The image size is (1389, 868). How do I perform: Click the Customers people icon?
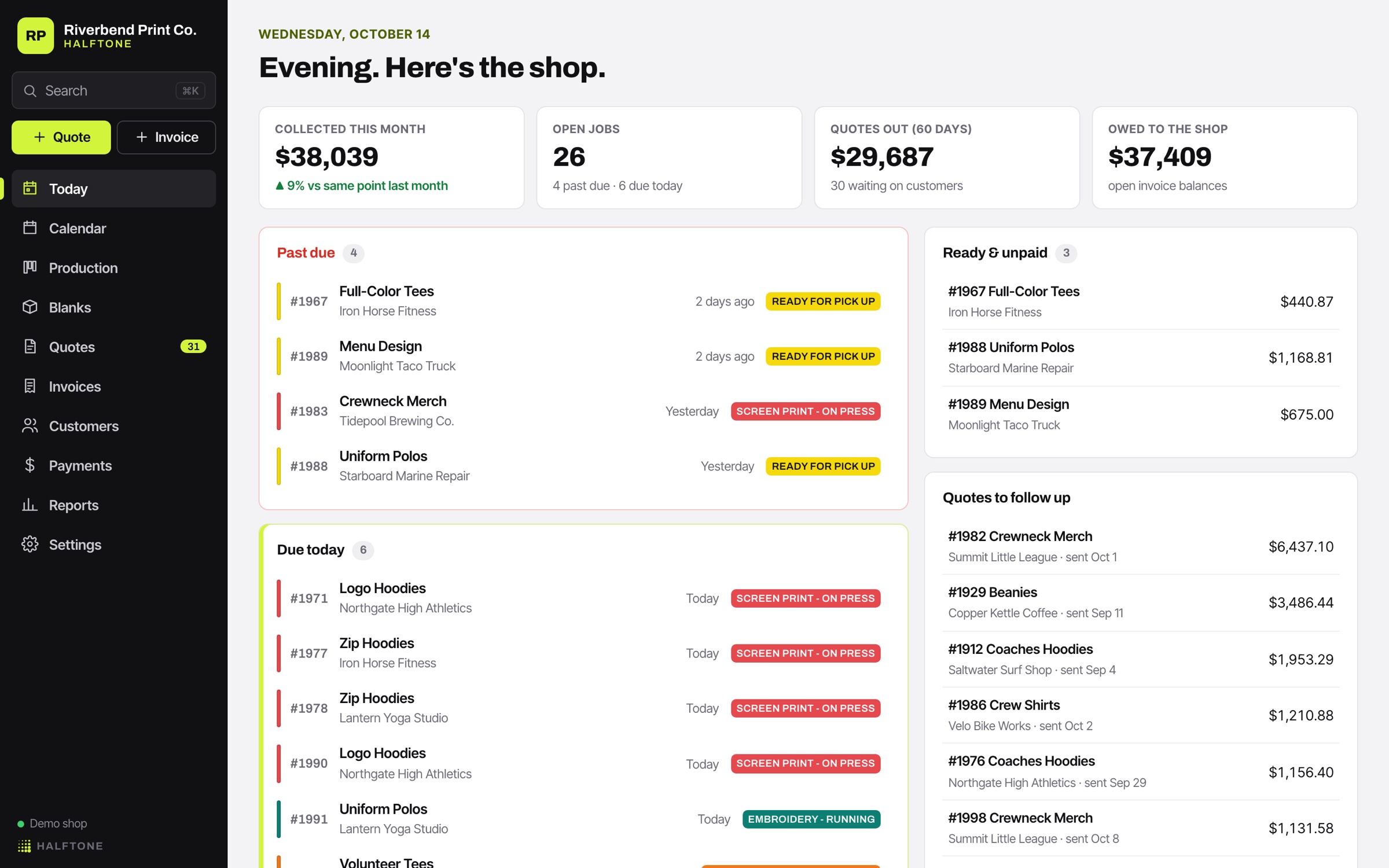pos(30,426)
